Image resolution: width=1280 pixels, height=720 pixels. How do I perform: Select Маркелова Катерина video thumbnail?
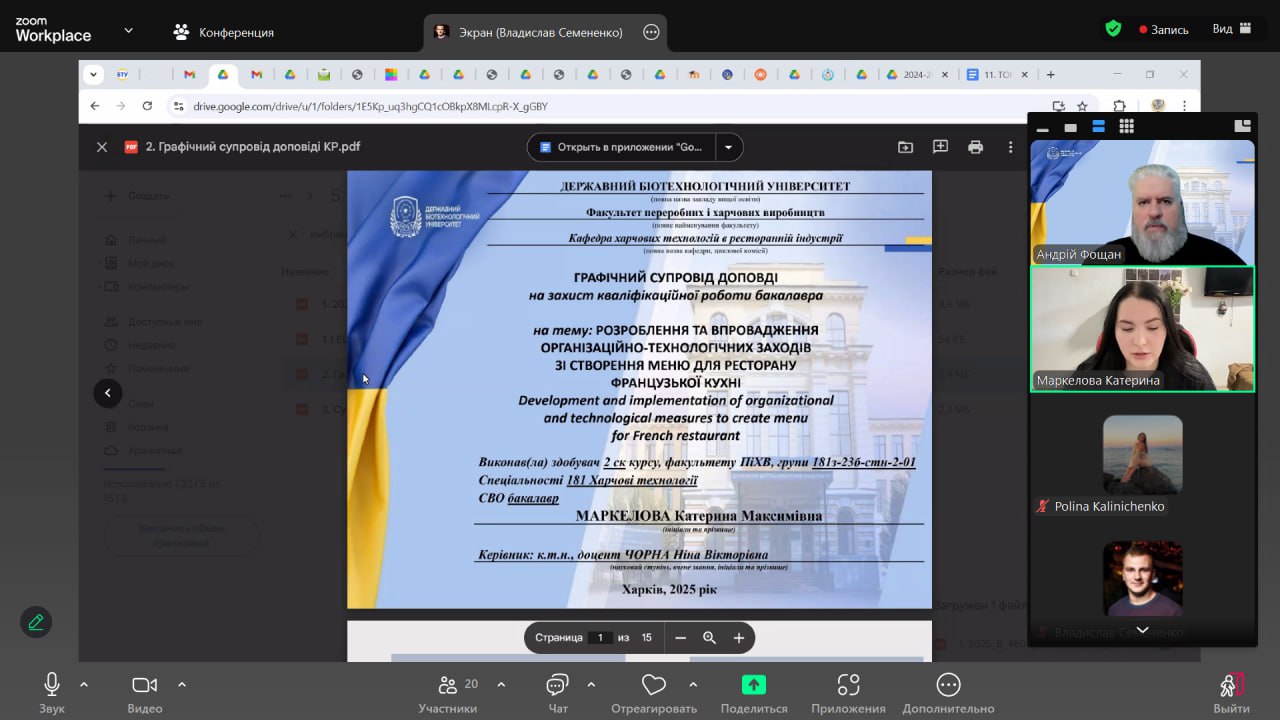click(1142, 329)
